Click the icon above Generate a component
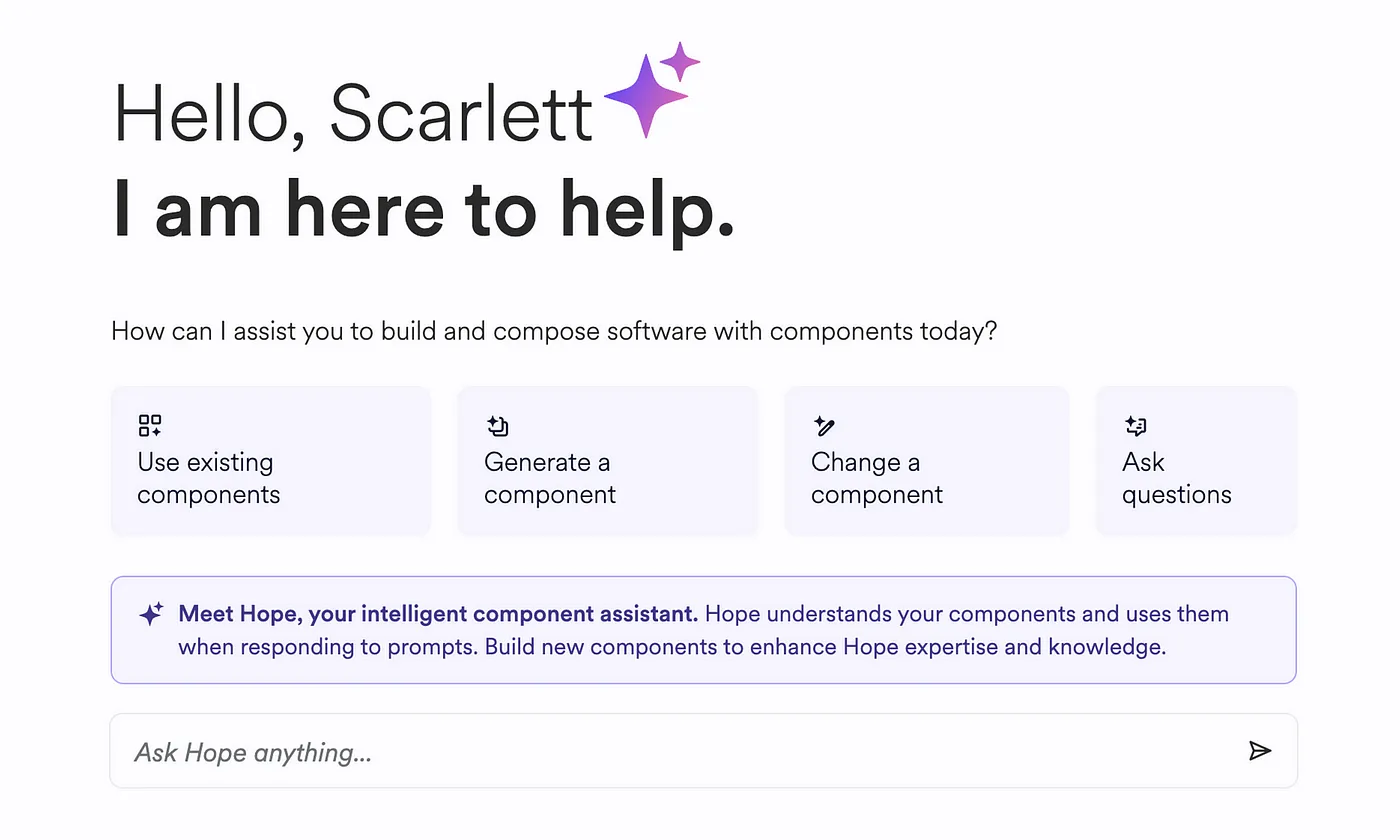The width and height of the screenshot is (1400, 840). coord(497,426)
